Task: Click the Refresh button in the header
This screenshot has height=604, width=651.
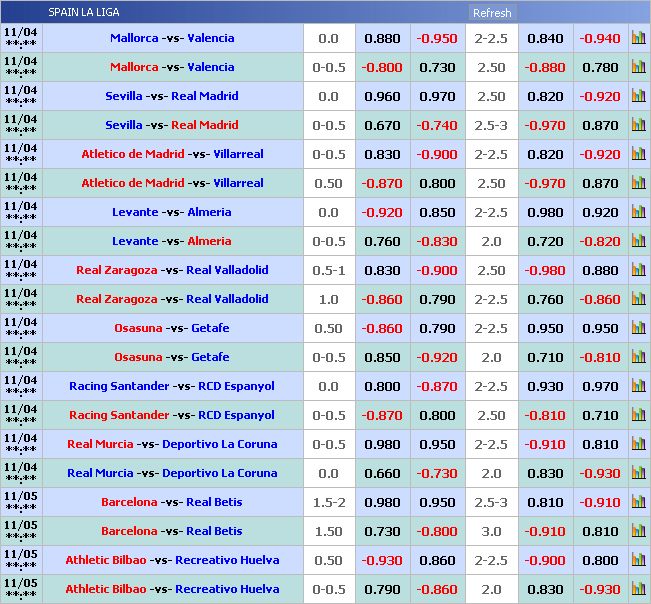Action: tap(492, 13)
